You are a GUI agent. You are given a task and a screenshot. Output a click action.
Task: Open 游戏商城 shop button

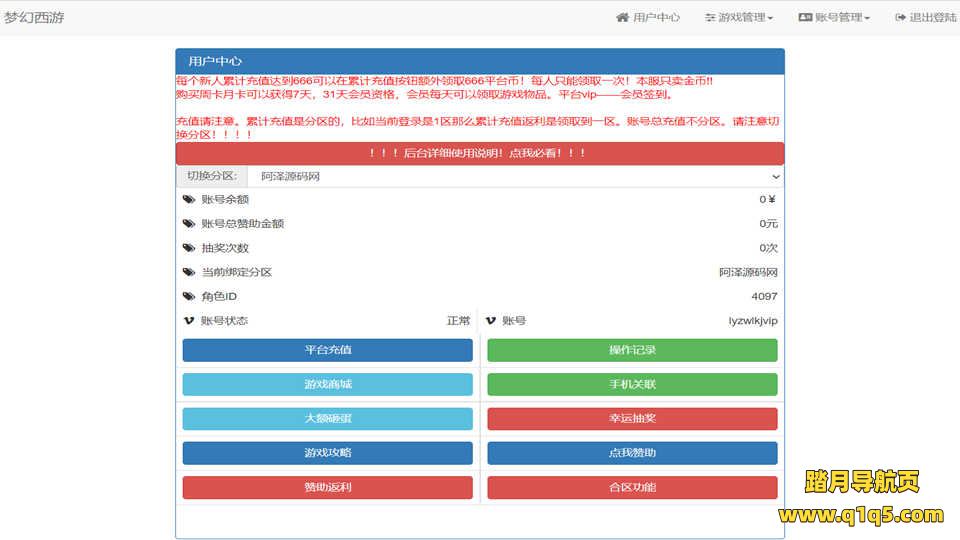point(327,385)
